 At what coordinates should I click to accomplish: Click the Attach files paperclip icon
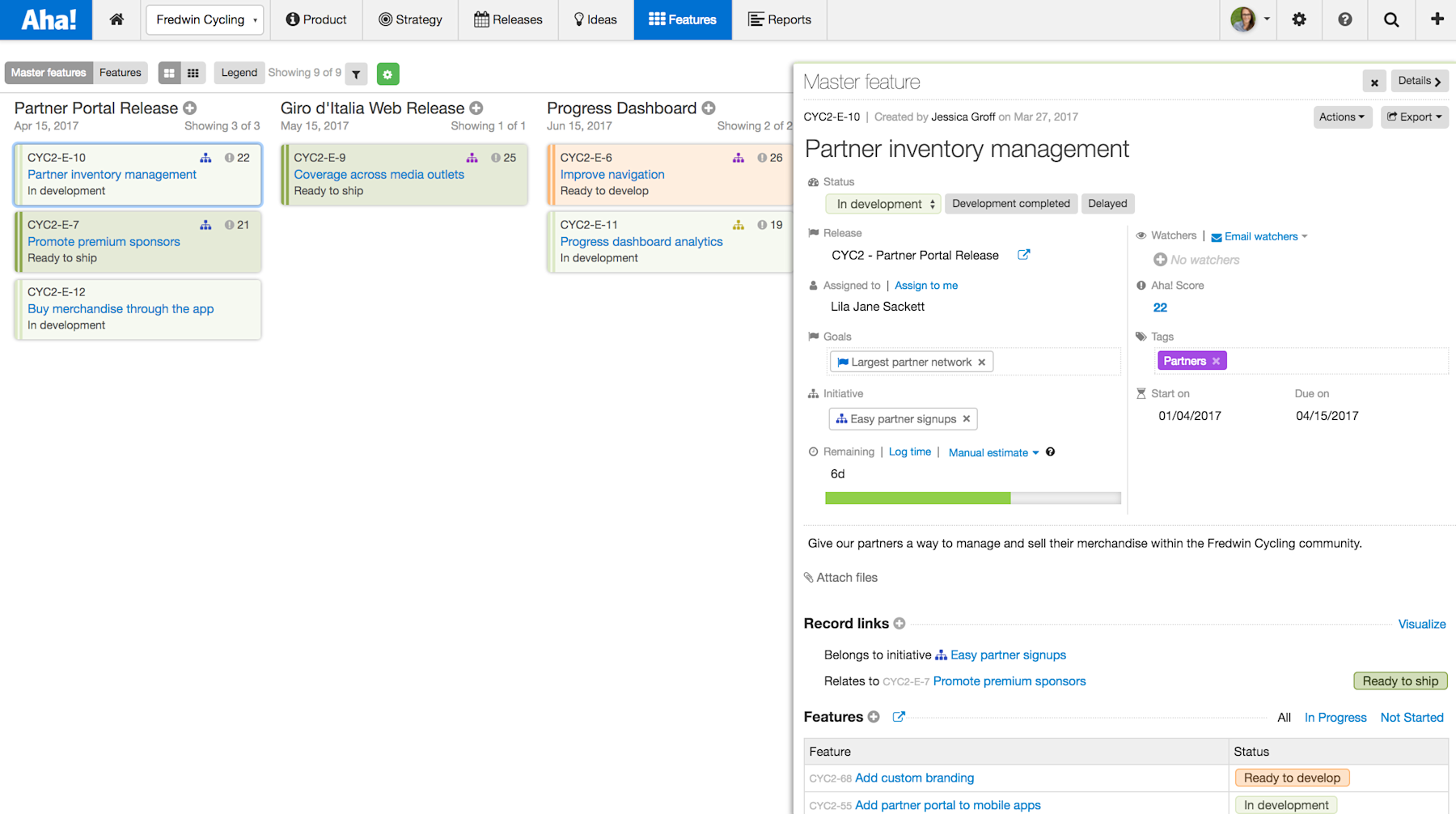click(x=810, y=577)
